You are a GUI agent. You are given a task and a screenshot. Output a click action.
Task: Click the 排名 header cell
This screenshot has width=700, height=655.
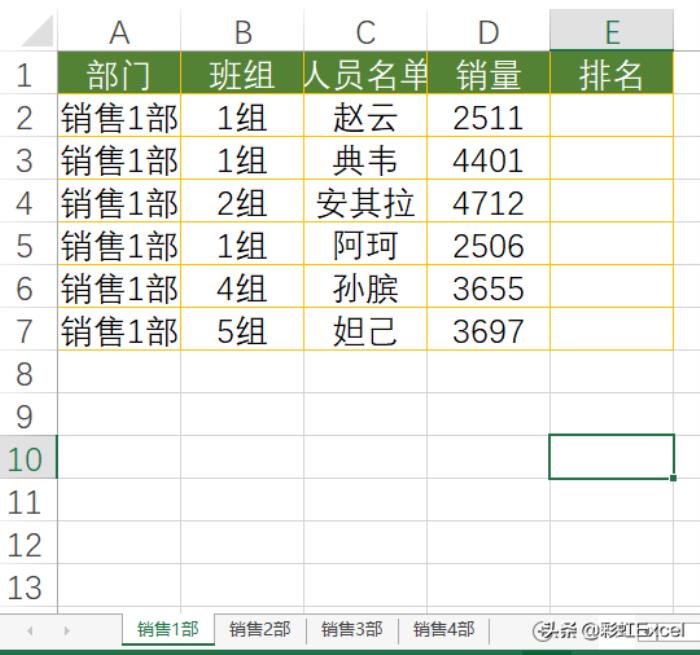click(611, 75)
